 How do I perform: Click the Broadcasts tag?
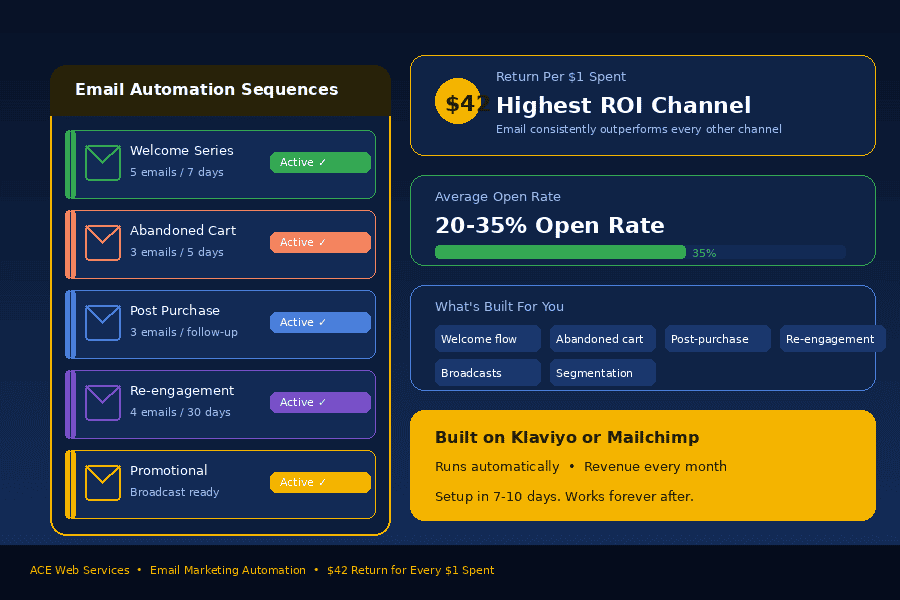click(487, 373)
